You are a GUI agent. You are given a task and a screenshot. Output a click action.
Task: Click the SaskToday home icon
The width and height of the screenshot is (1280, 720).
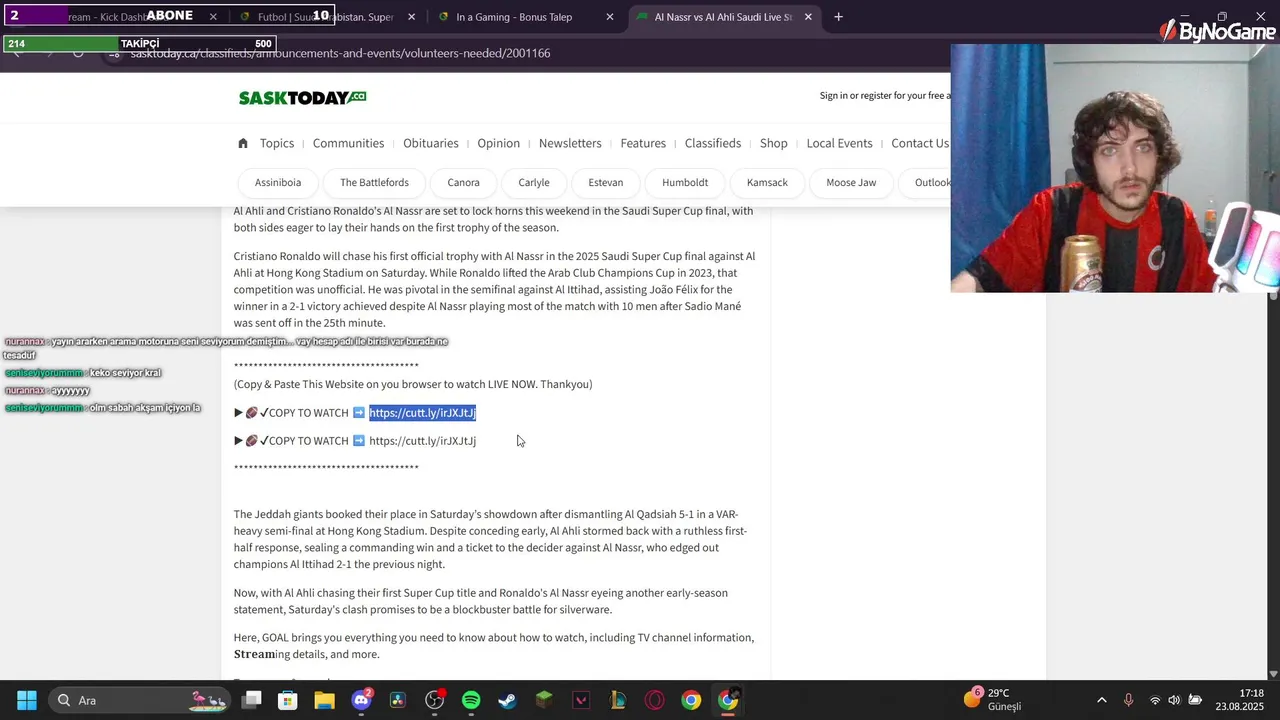pyautogui.click(x=242, y=143)
